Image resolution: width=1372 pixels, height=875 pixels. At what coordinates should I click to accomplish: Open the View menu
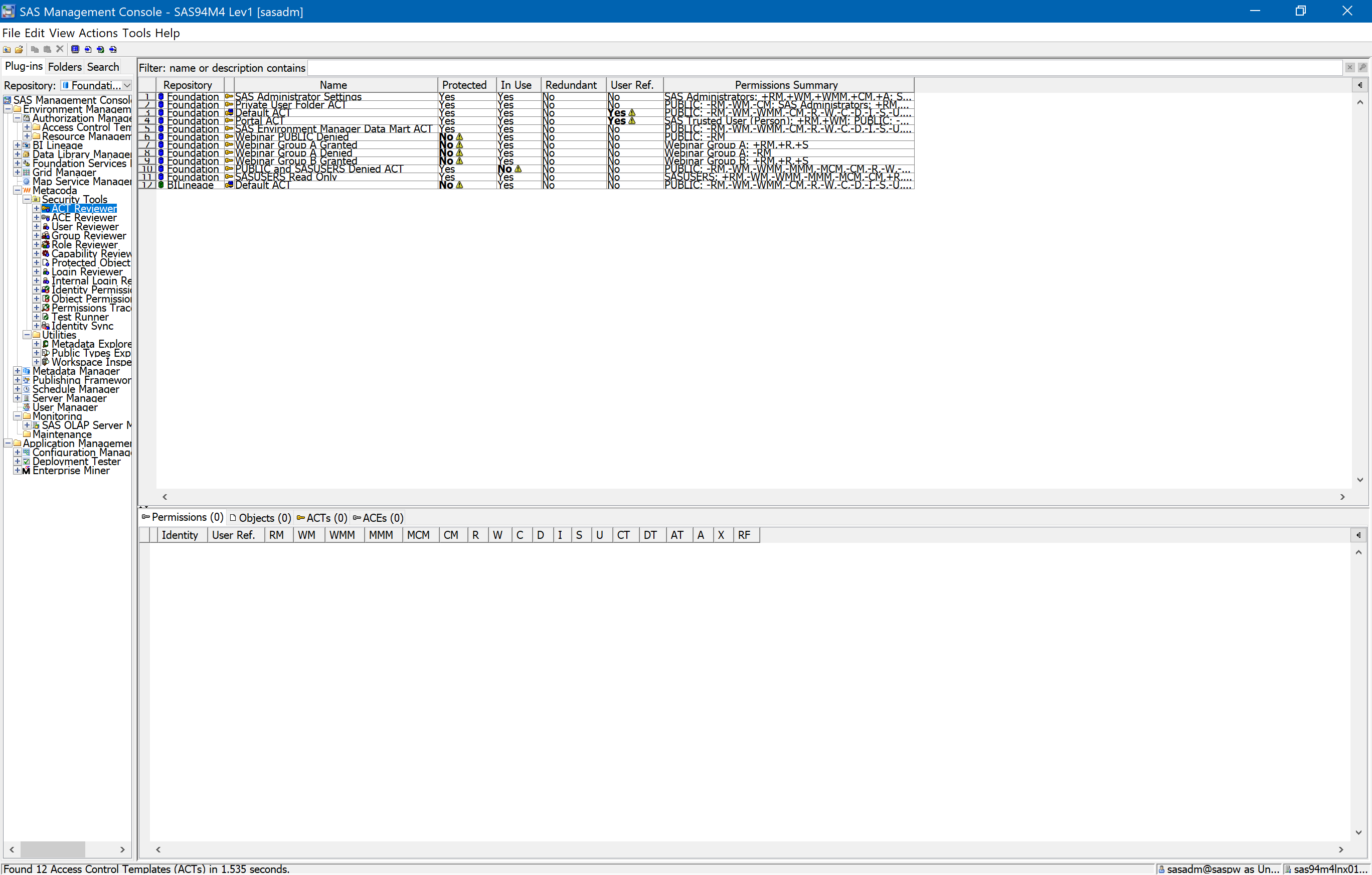tap(62, 33)
